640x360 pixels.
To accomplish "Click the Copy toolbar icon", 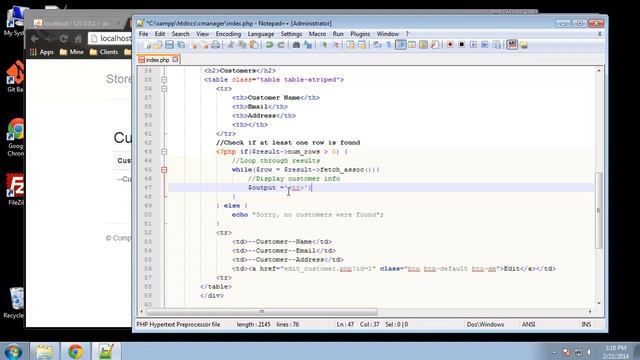I will tap(242, 45).
